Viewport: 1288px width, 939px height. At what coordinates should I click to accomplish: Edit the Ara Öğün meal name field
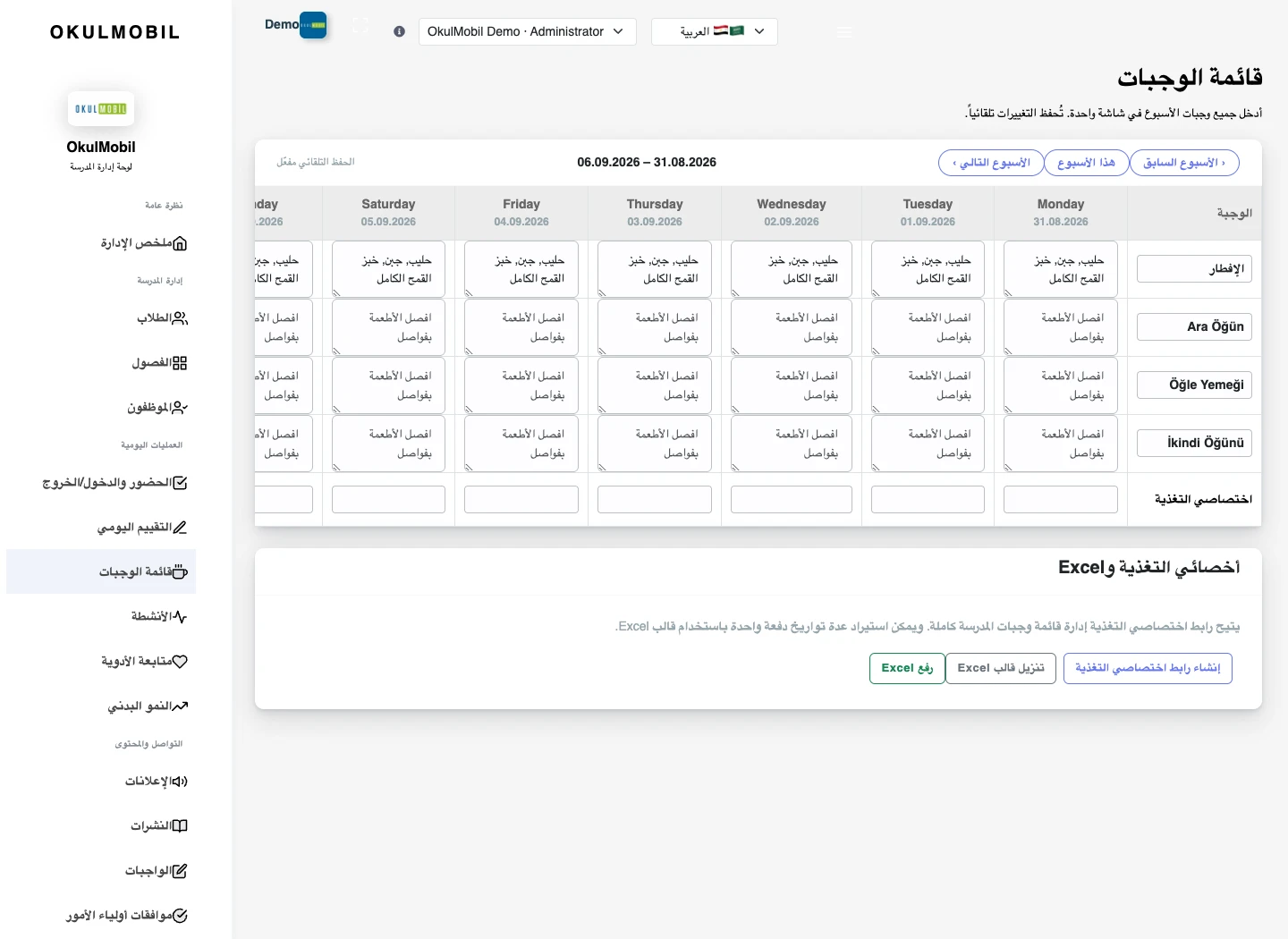1194,327
